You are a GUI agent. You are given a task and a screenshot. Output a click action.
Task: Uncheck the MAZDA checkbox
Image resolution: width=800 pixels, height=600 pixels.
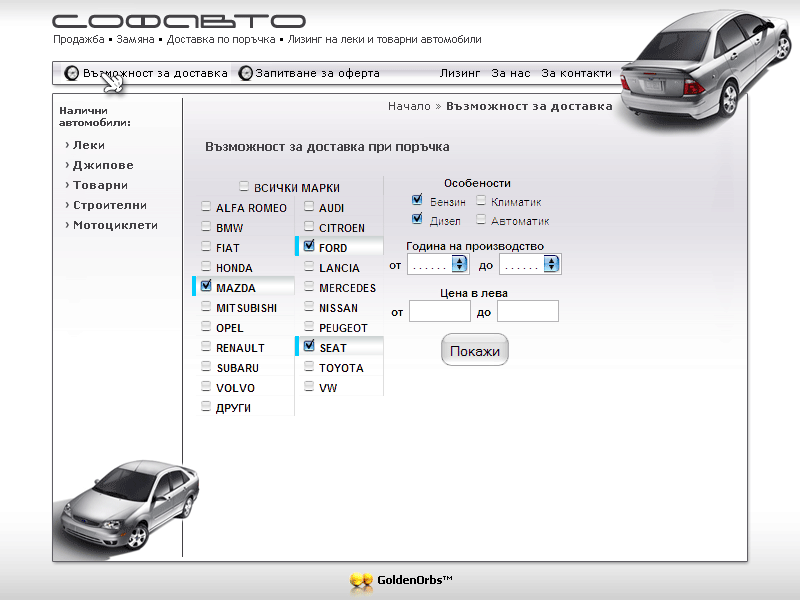click(x=206, y=285)
